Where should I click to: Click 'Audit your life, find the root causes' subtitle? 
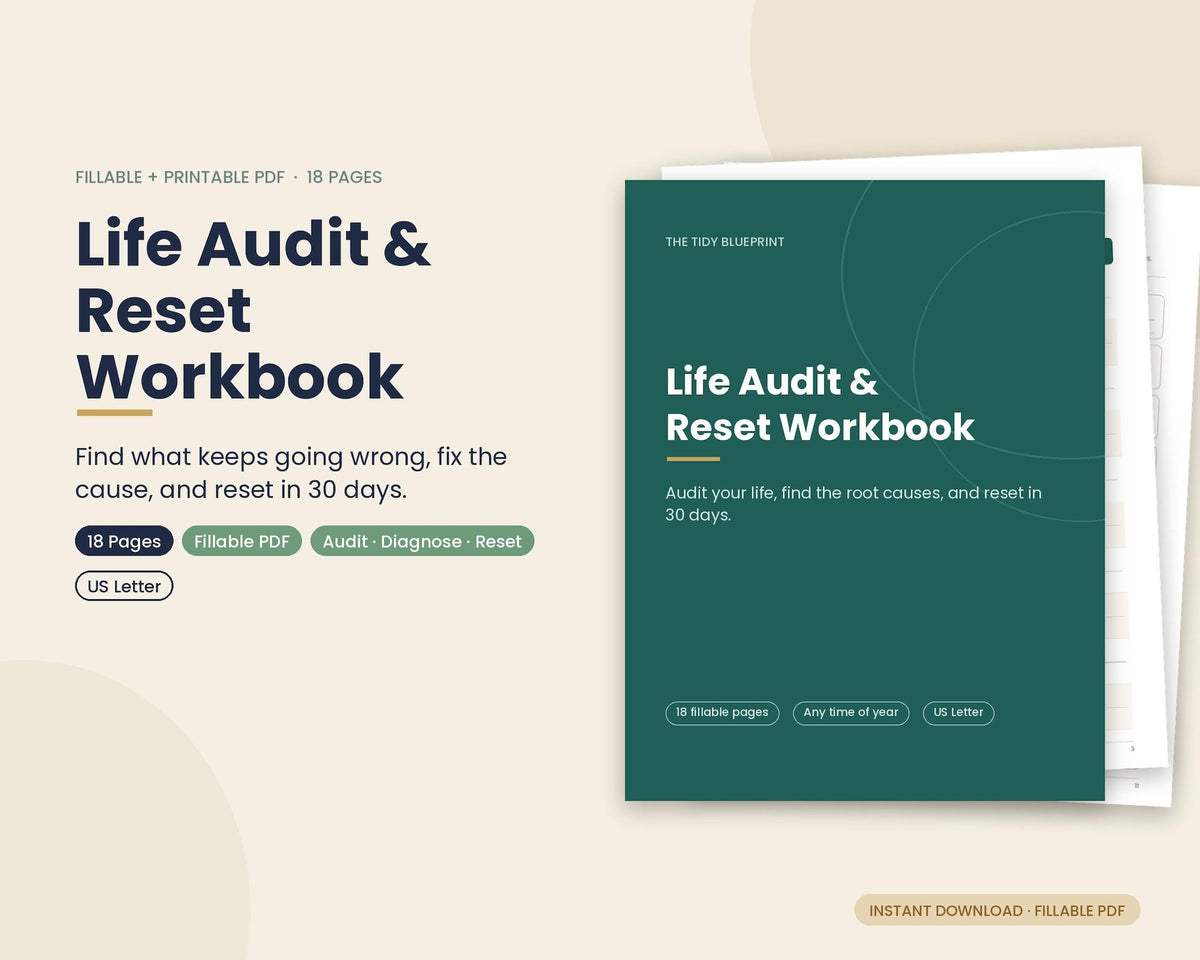pos(854,504)
